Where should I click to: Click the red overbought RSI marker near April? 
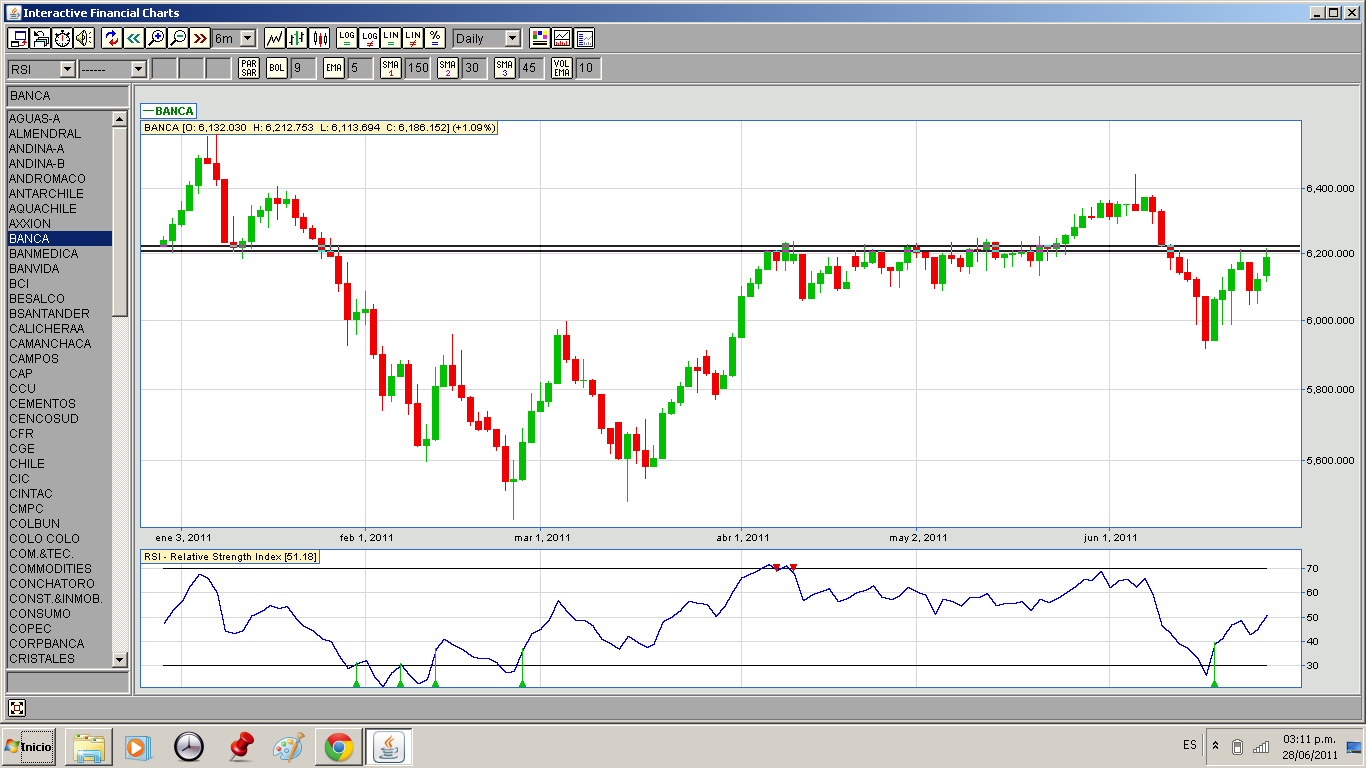coord(776,567)
